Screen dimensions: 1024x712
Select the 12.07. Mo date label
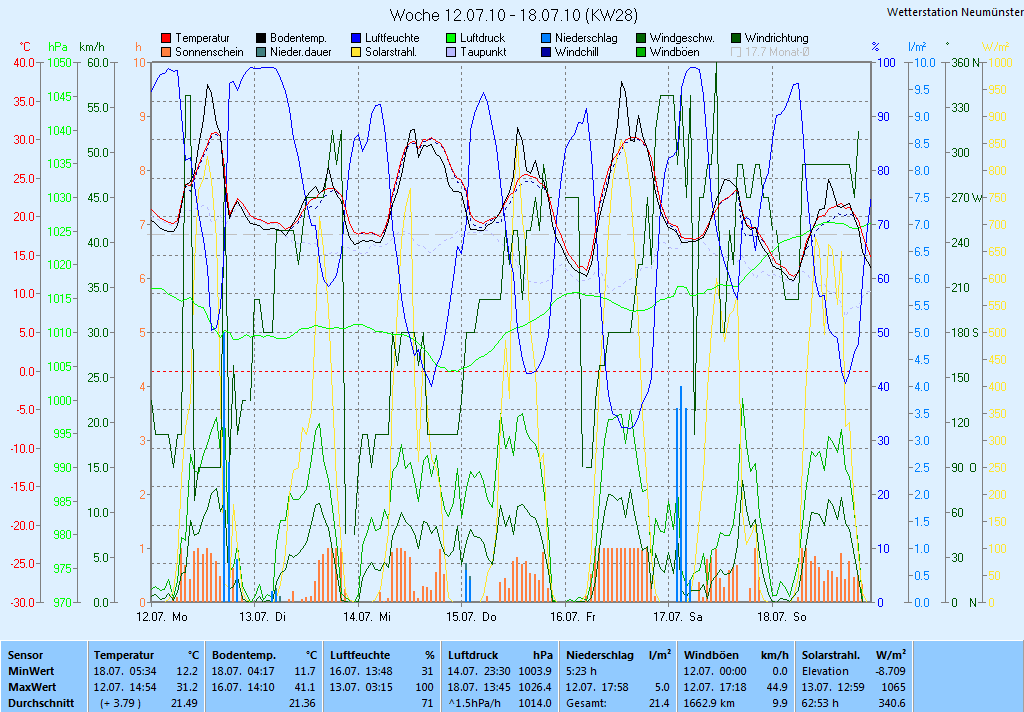point(161,617)
